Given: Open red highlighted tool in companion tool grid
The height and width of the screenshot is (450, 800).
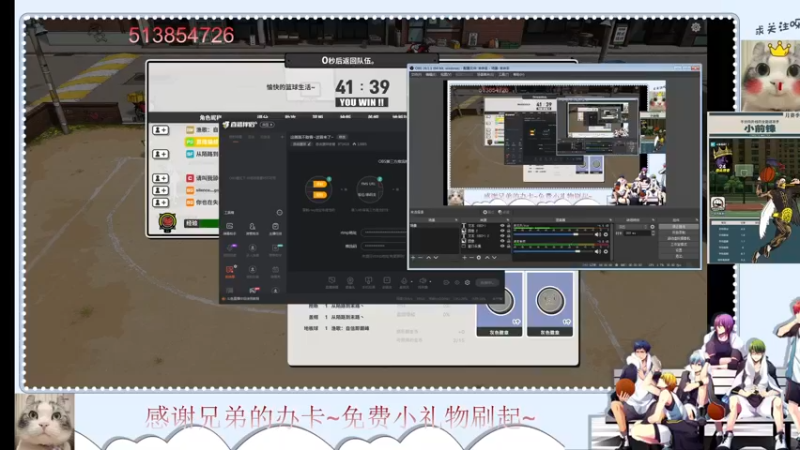Looking at the screenshot, I should coord(230,271).
